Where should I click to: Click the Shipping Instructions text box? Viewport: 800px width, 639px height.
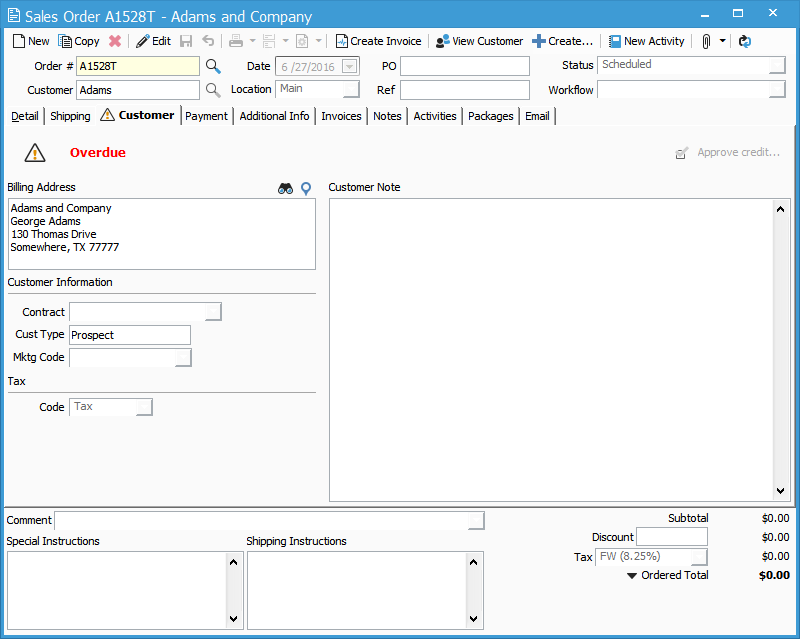[x=357, y=590]
